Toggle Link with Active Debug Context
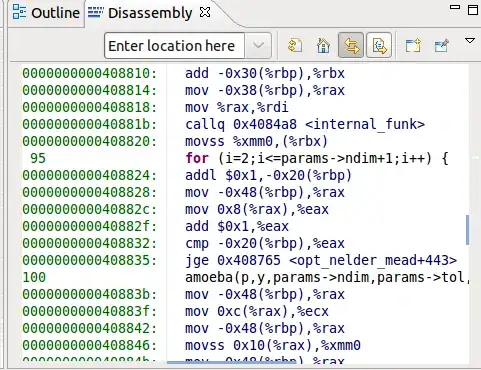481x370 pixels. point(351,45)
